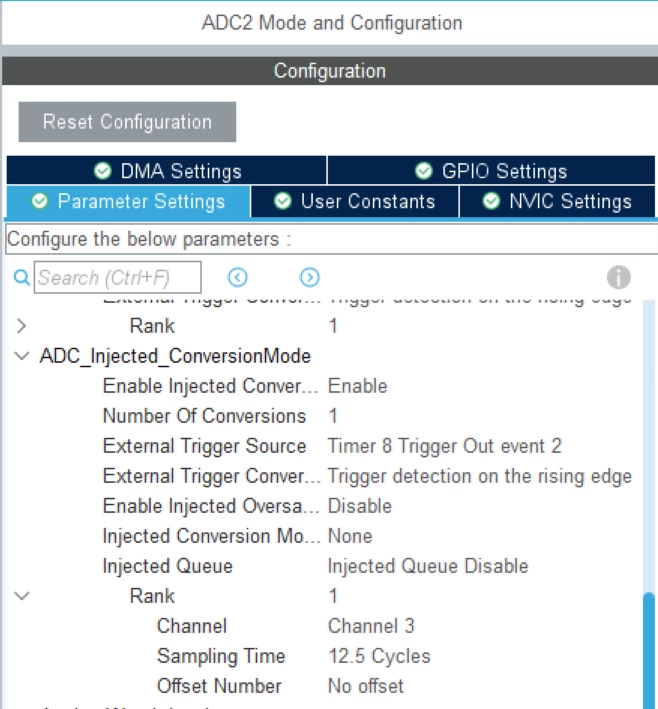
Task: Click the Search (Ctrl+F) input field
Action: (x=118, y=277)
